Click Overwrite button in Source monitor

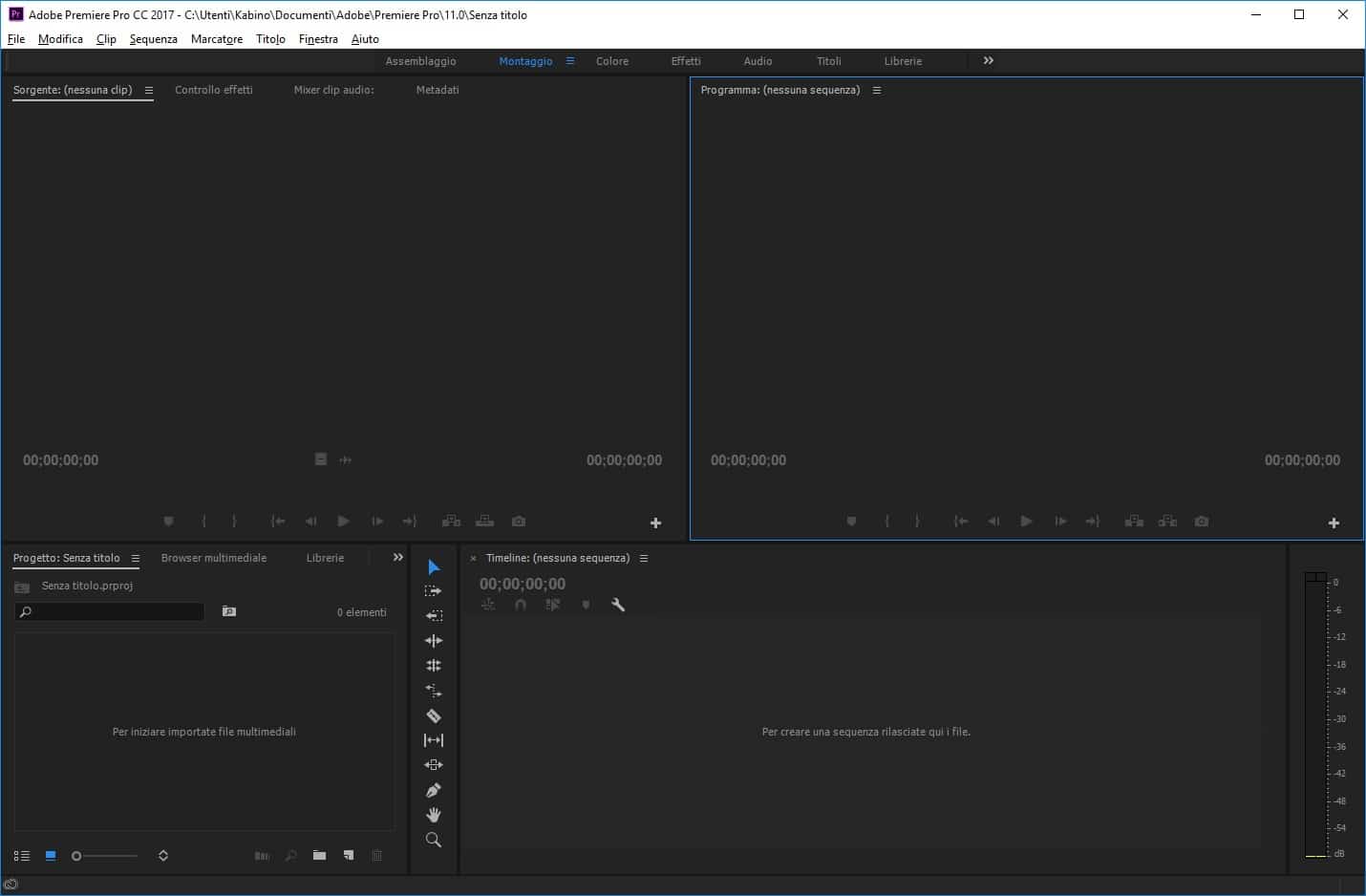(485, 522)
